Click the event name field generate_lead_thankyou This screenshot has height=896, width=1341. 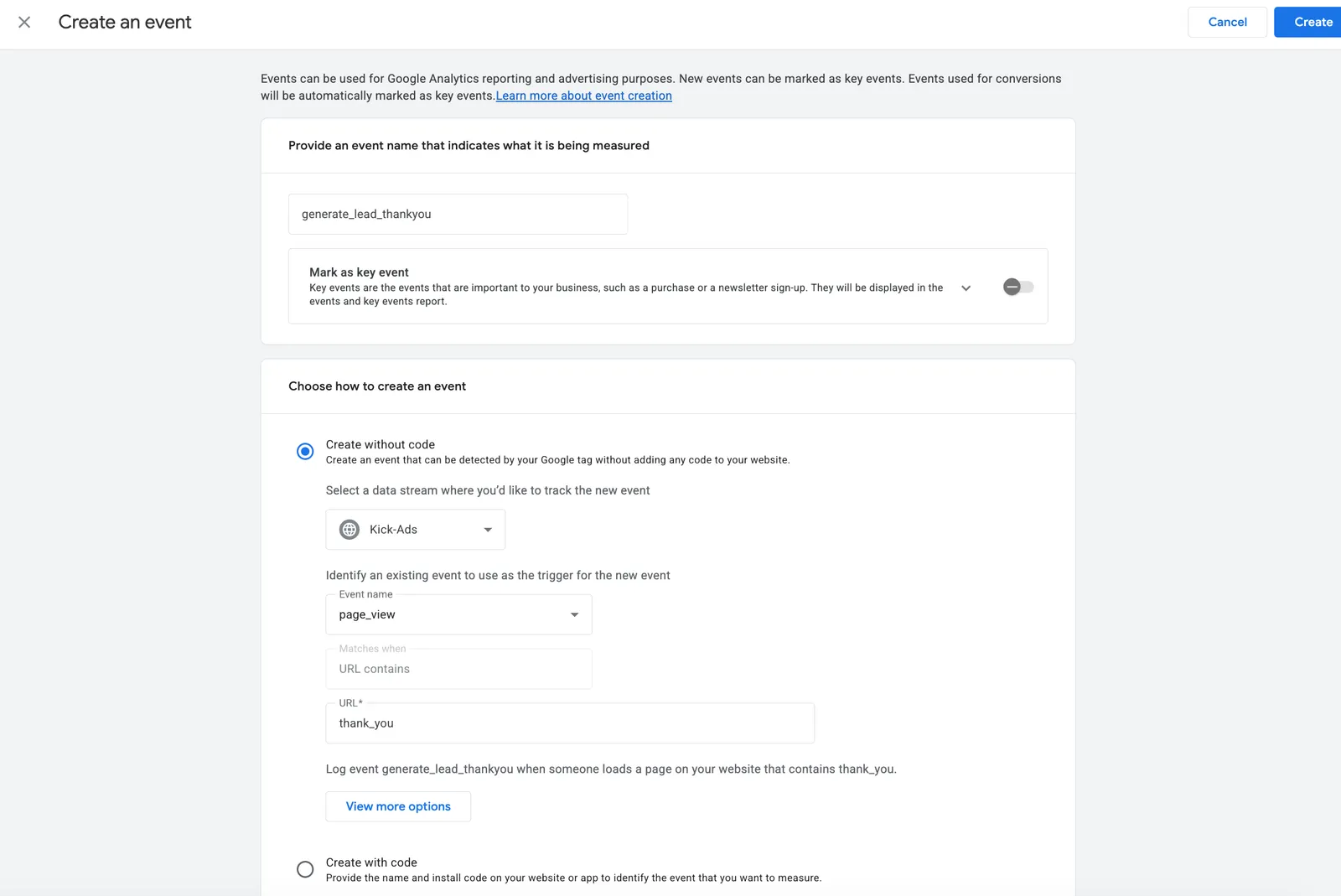pos(458,215)
